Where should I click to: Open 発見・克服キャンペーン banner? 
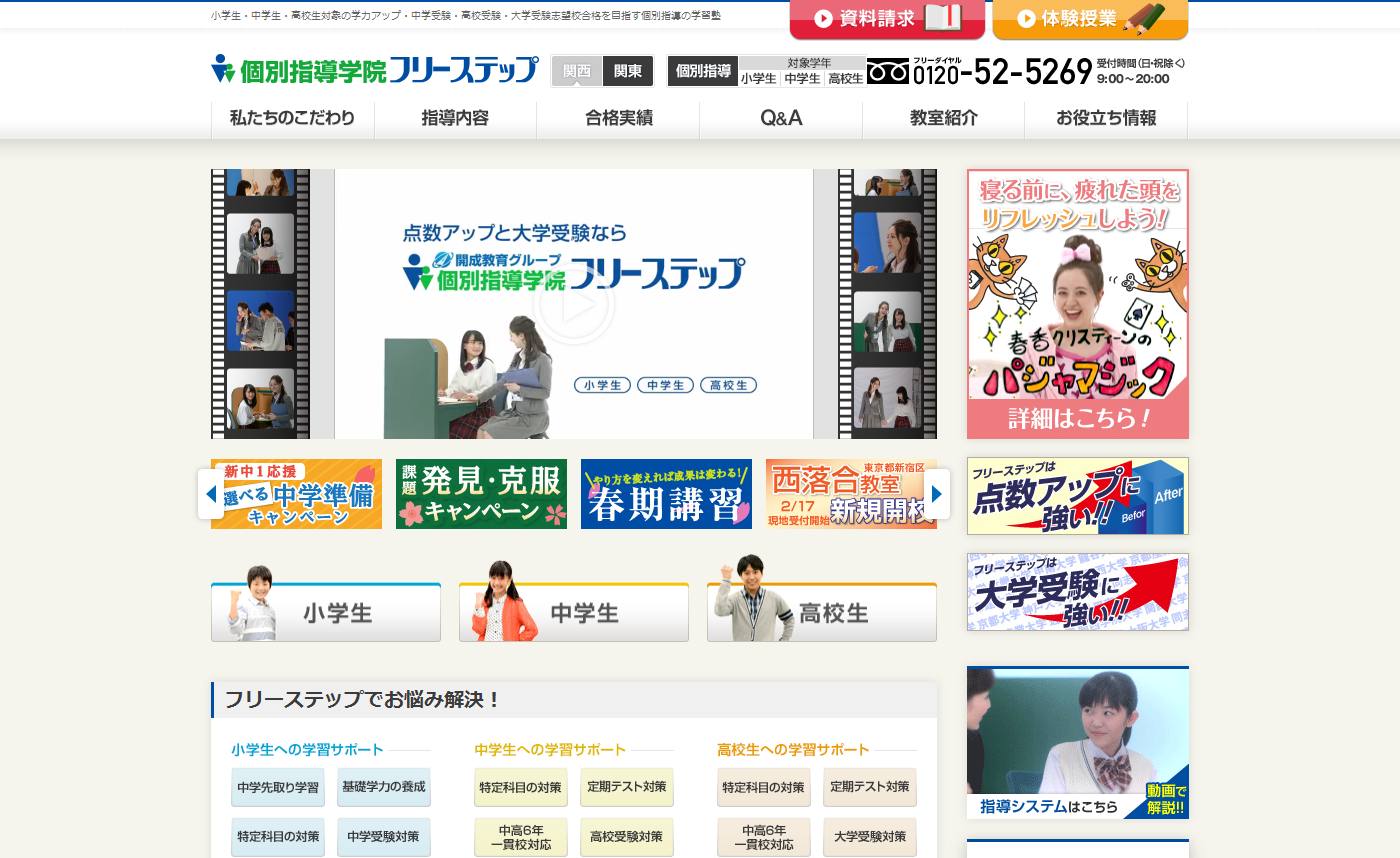point(481,494)
